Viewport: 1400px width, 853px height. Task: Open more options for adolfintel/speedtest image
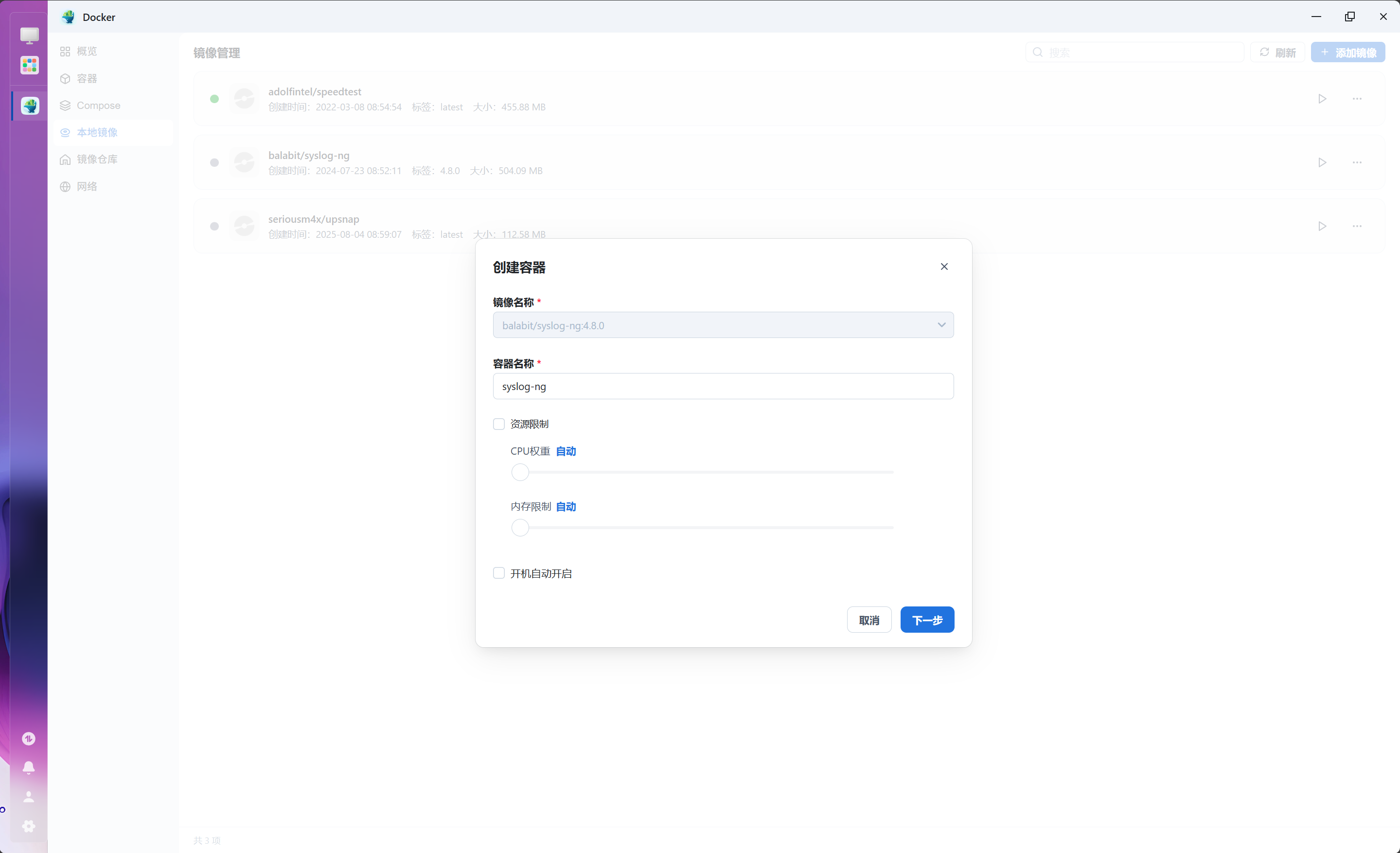[x=1357, y=99]
